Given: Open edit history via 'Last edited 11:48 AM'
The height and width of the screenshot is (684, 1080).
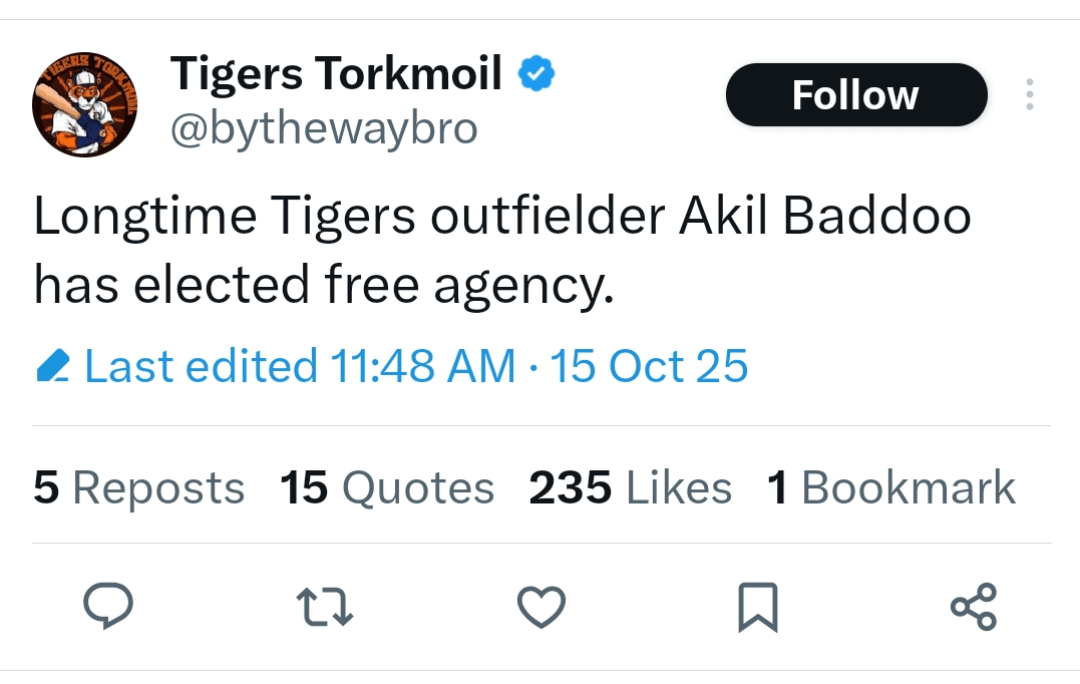Looking at the screenshot, I should point(260,366).
